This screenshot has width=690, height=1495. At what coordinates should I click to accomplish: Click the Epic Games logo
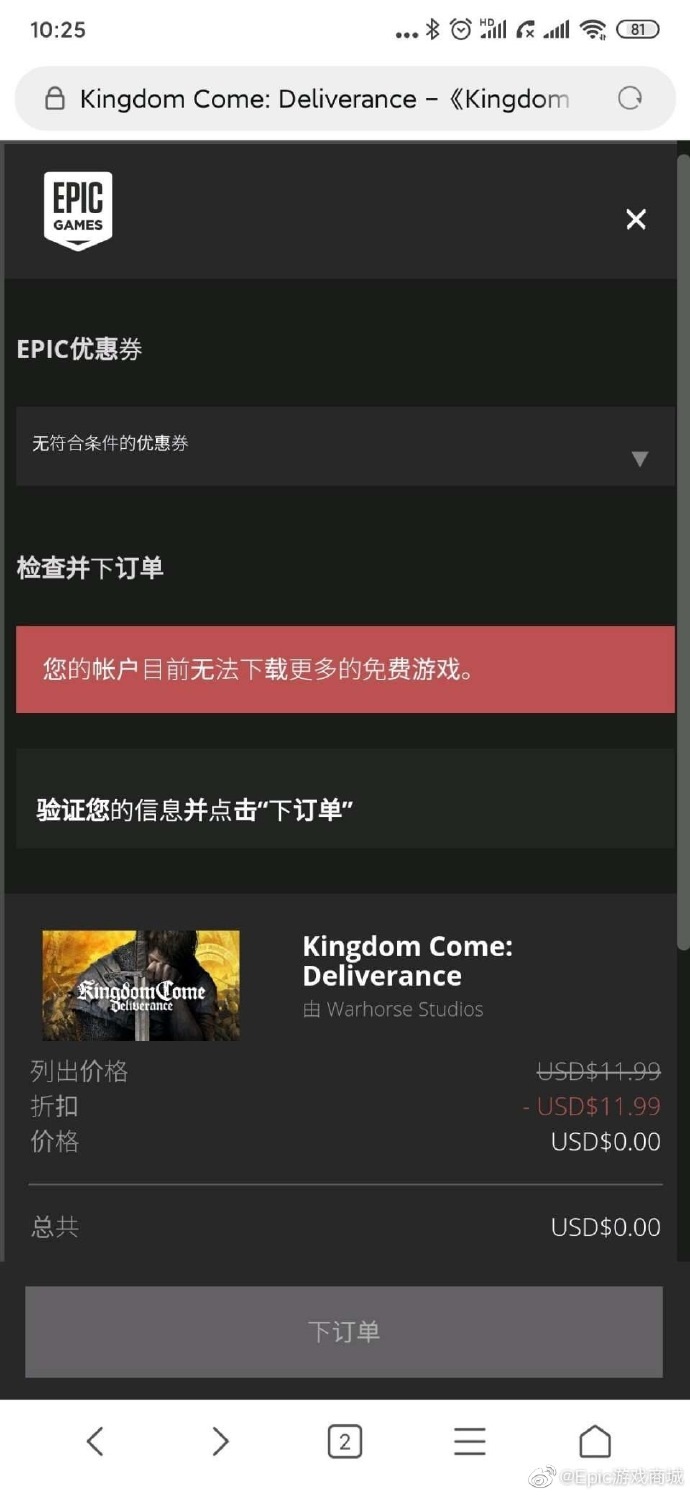(78, 210)
